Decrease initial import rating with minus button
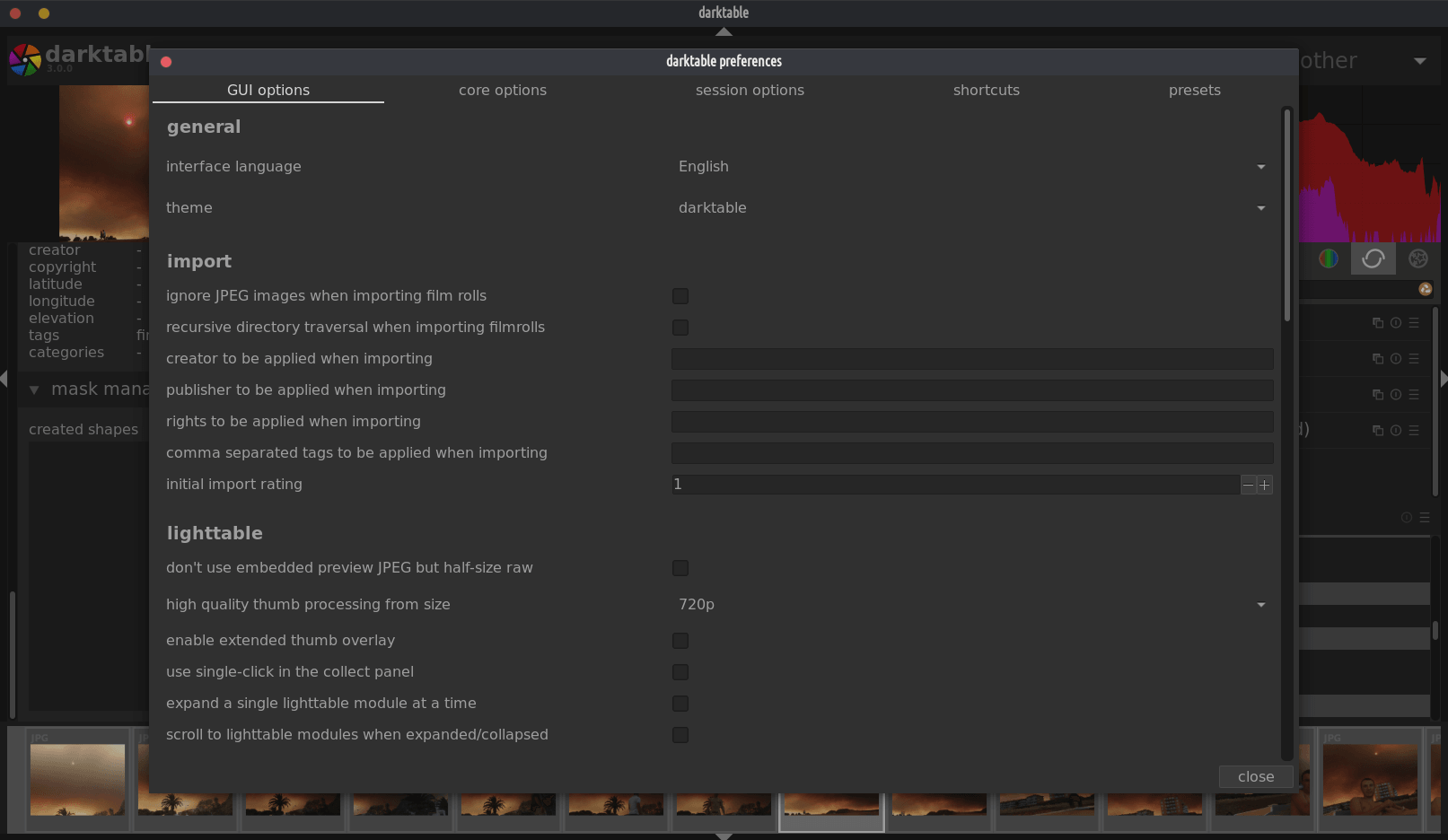The image size is (1448, 840). pos(1248,485)
